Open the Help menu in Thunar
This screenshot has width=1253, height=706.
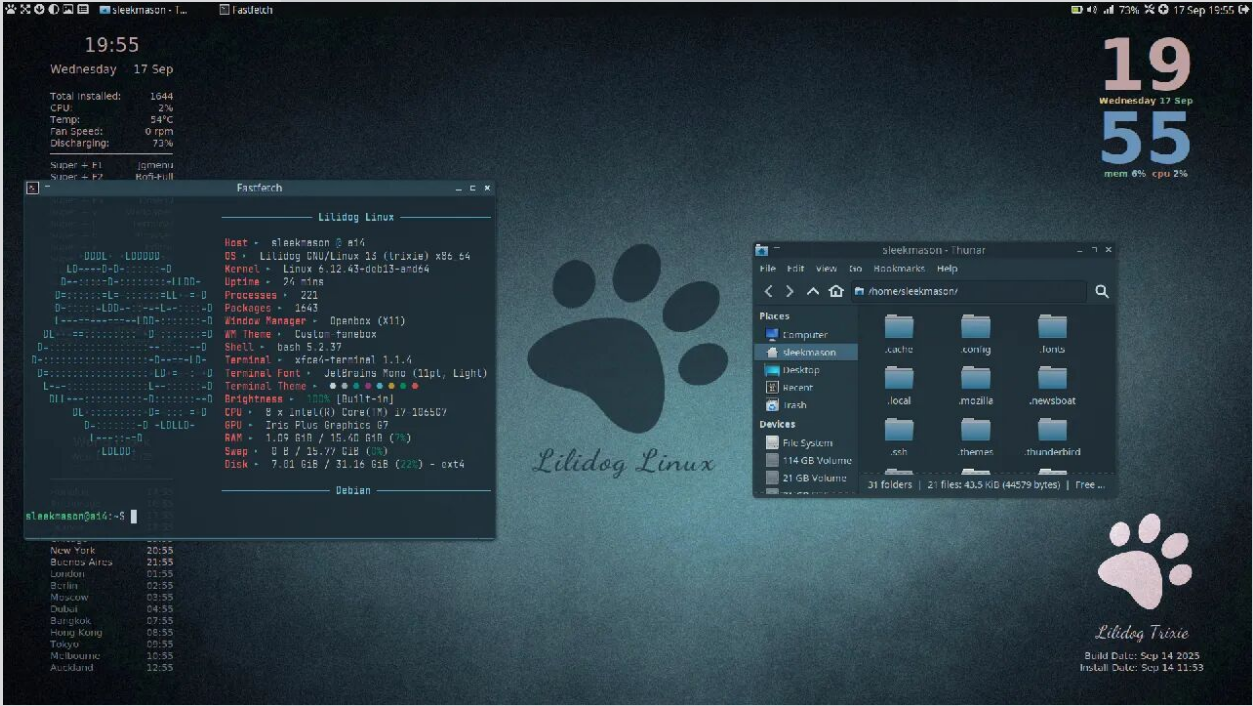click(947, 268)
